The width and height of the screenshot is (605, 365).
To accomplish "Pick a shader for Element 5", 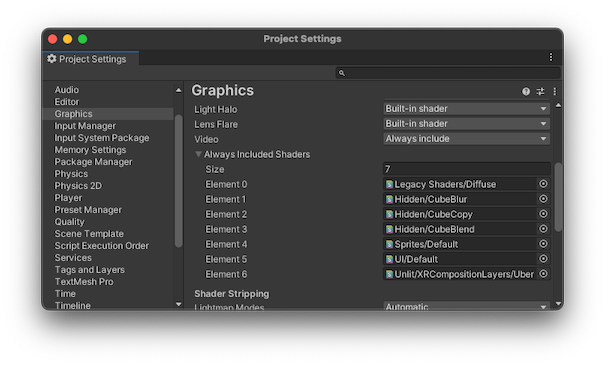I will (x=543, y=259).
